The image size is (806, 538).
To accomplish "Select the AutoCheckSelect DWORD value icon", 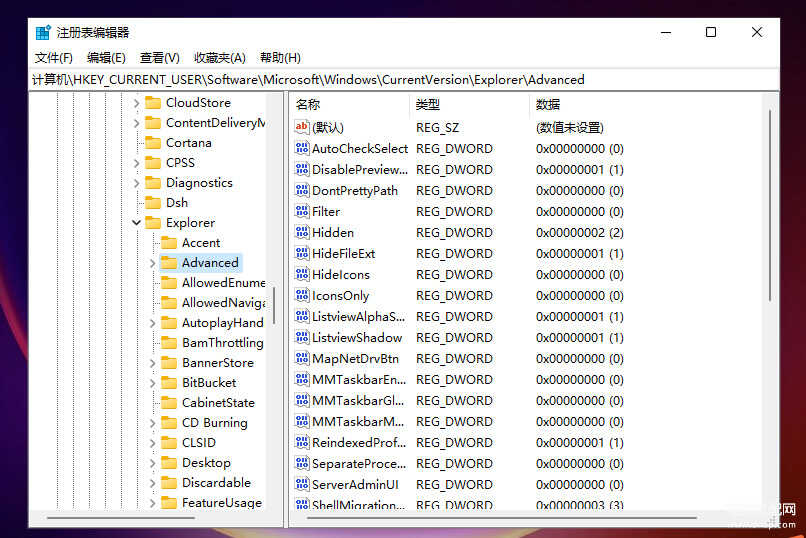I will [302, 148].
